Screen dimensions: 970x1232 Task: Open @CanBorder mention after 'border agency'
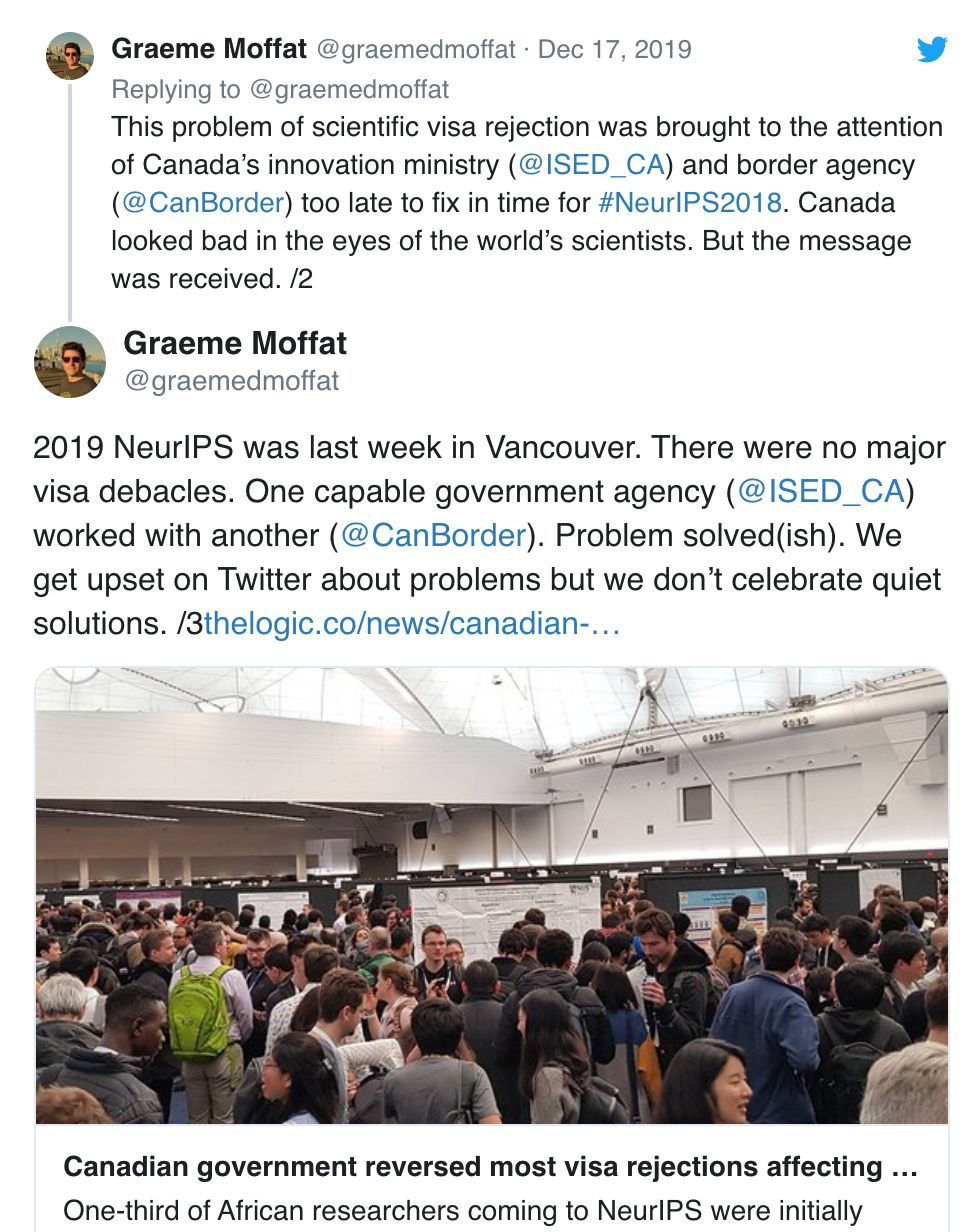tap(202, 203)
